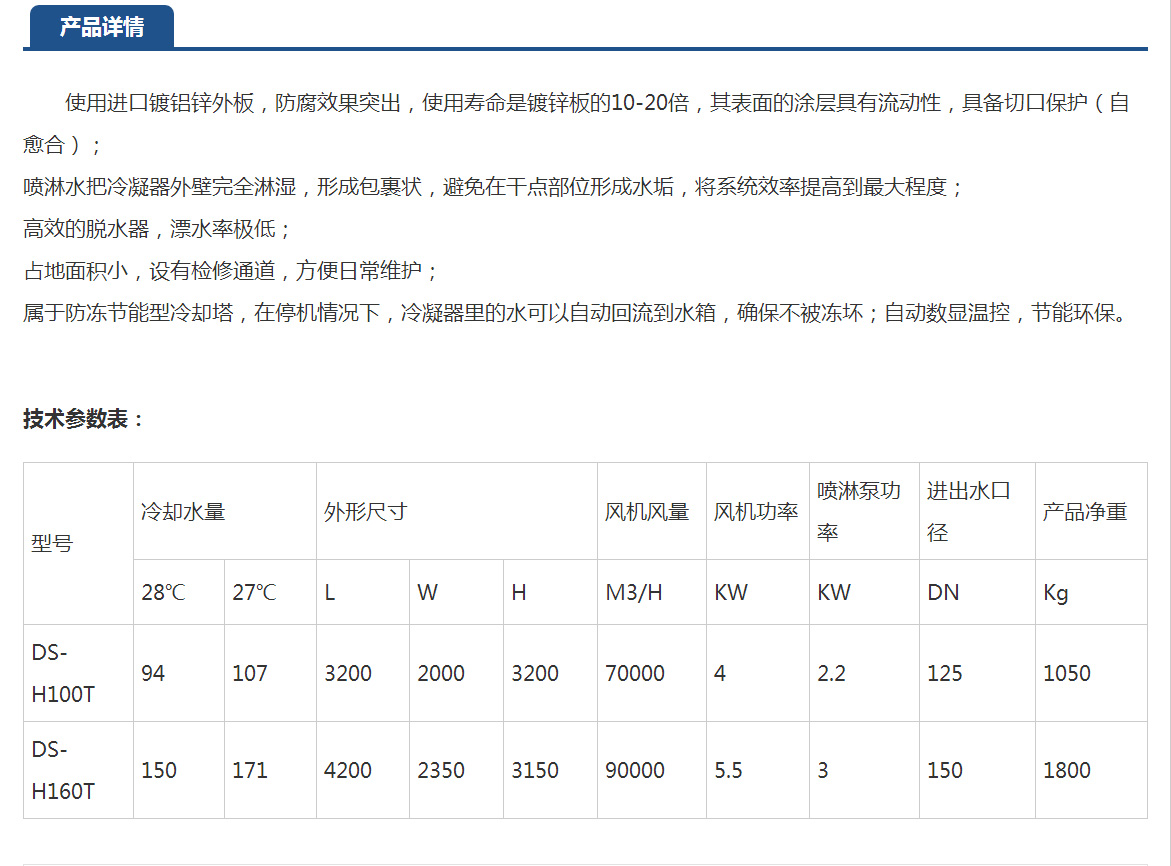
Task: Click the 技术参数表 heading
Action: click(x=84, y=419)
